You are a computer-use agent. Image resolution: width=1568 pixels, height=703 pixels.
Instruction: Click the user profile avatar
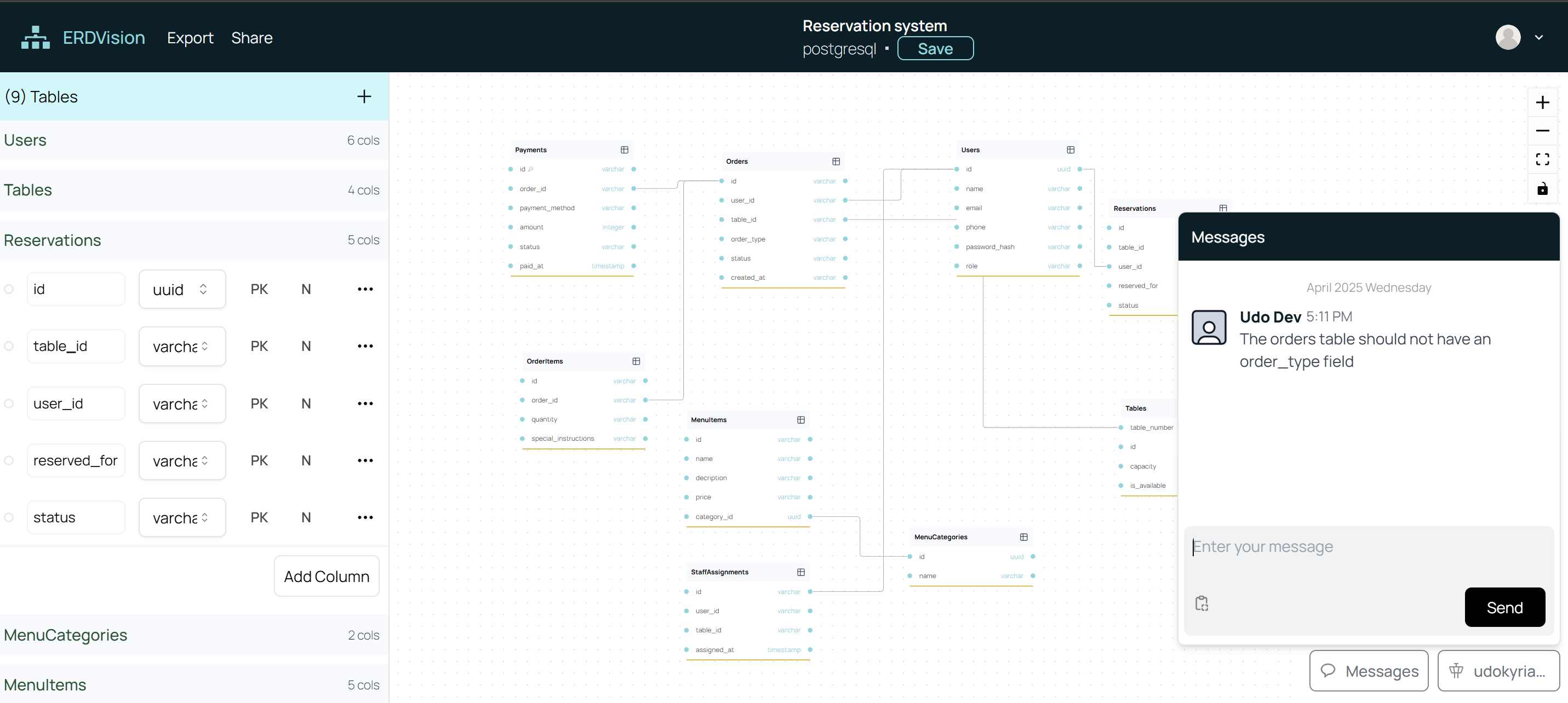(x=1508, y=38)
